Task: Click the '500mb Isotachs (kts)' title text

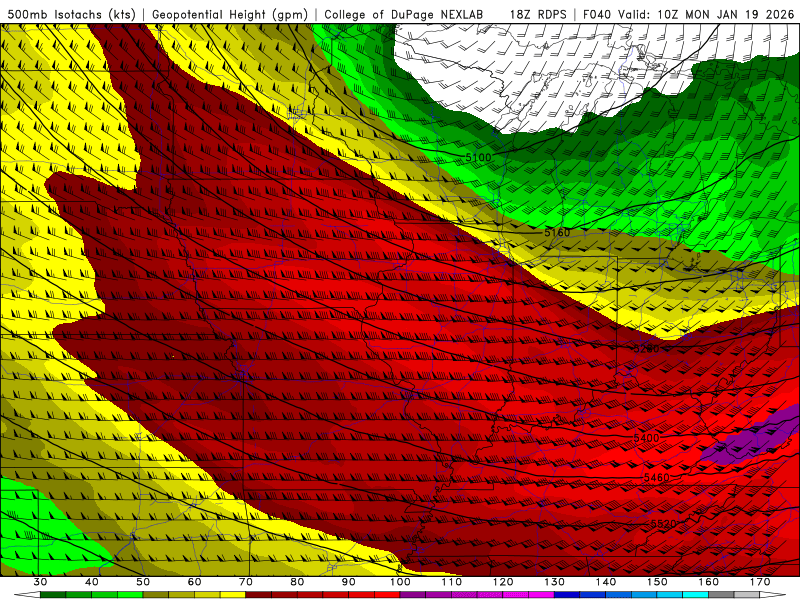Action: (x=71, y=14)
